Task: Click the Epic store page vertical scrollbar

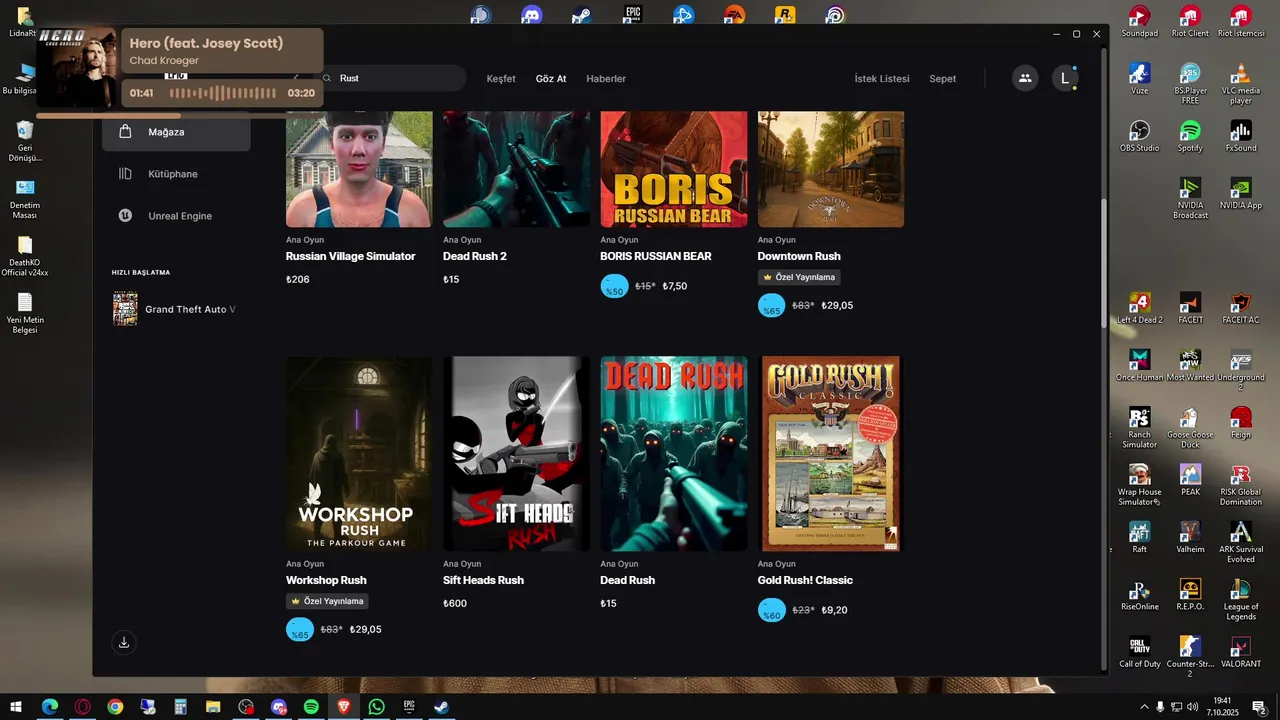Action: 1104,265
